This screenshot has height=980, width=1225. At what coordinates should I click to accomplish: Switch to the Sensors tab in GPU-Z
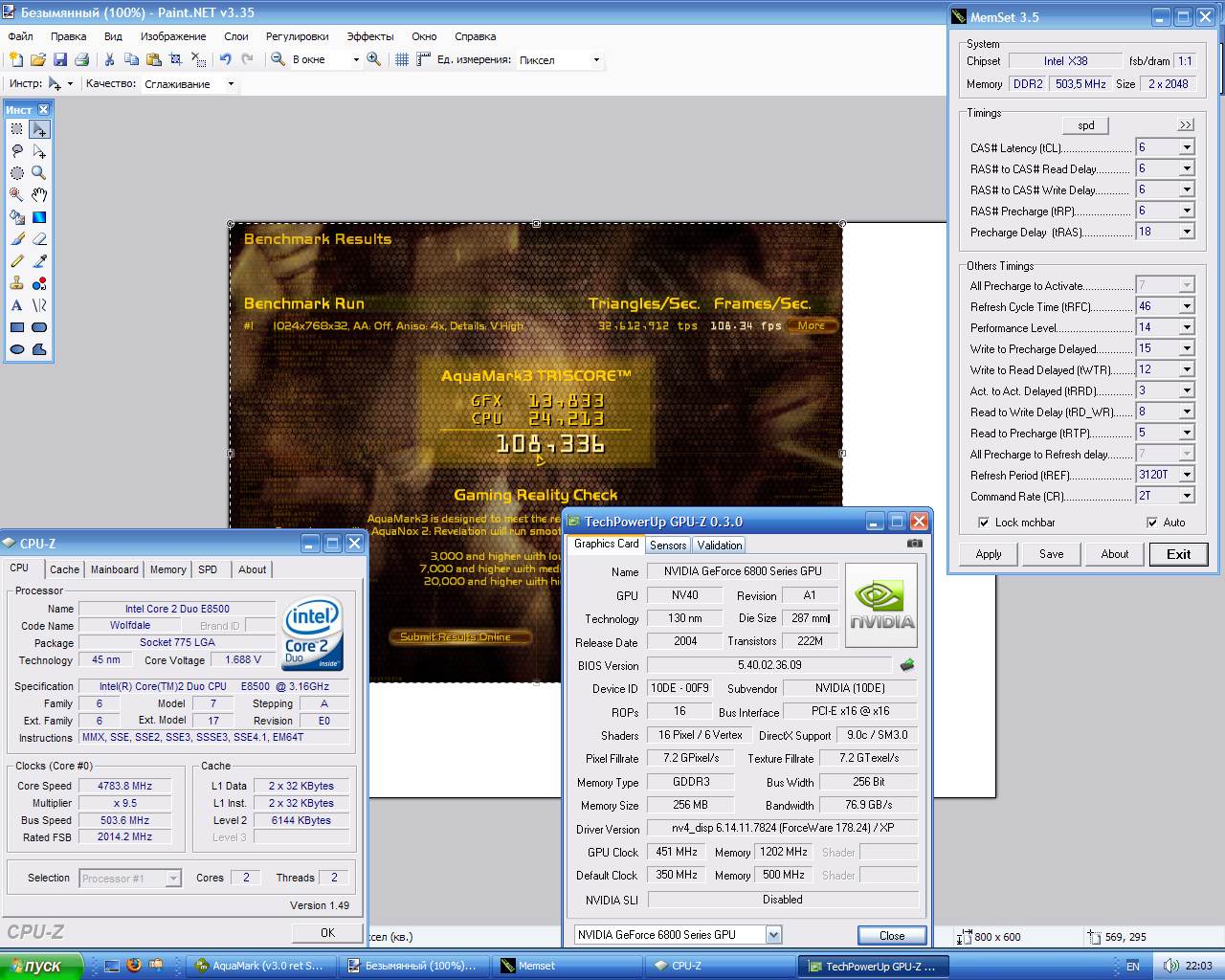point(668,545)
